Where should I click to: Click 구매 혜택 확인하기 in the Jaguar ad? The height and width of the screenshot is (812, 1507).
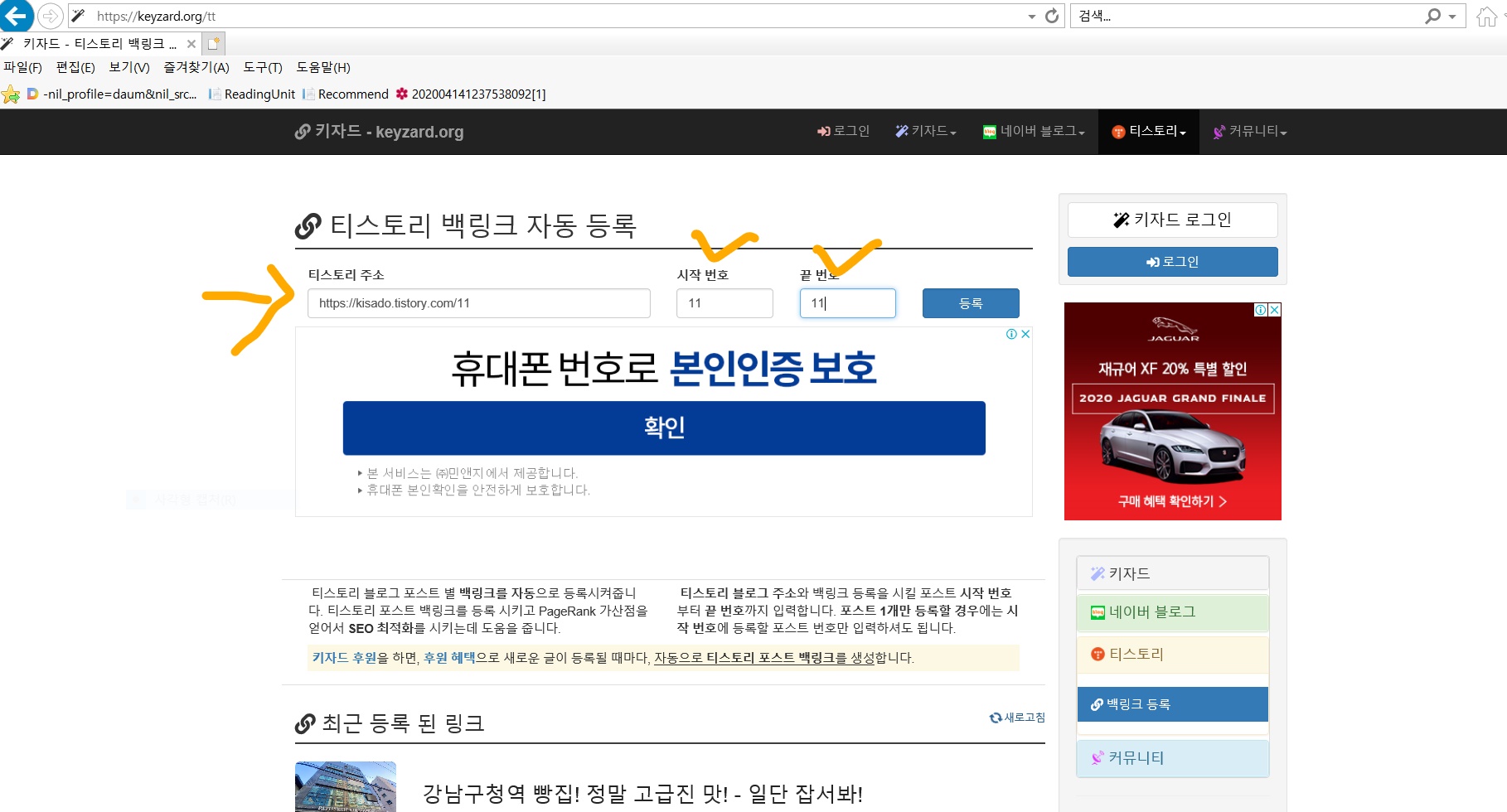point(1172,501)
